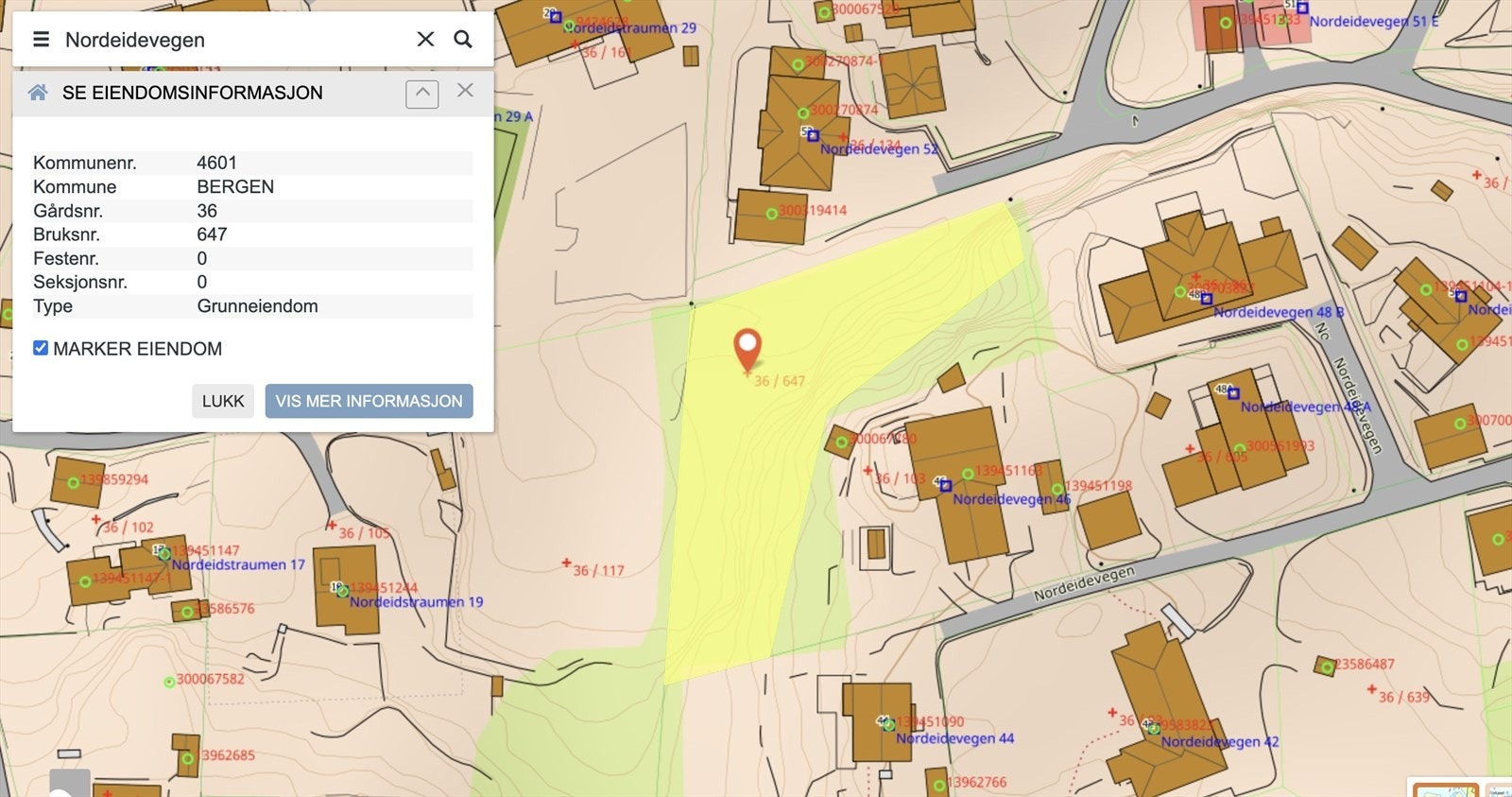Click the building number 3962685 label
This screenshot has width=1512, height=797.
(228, 755)
